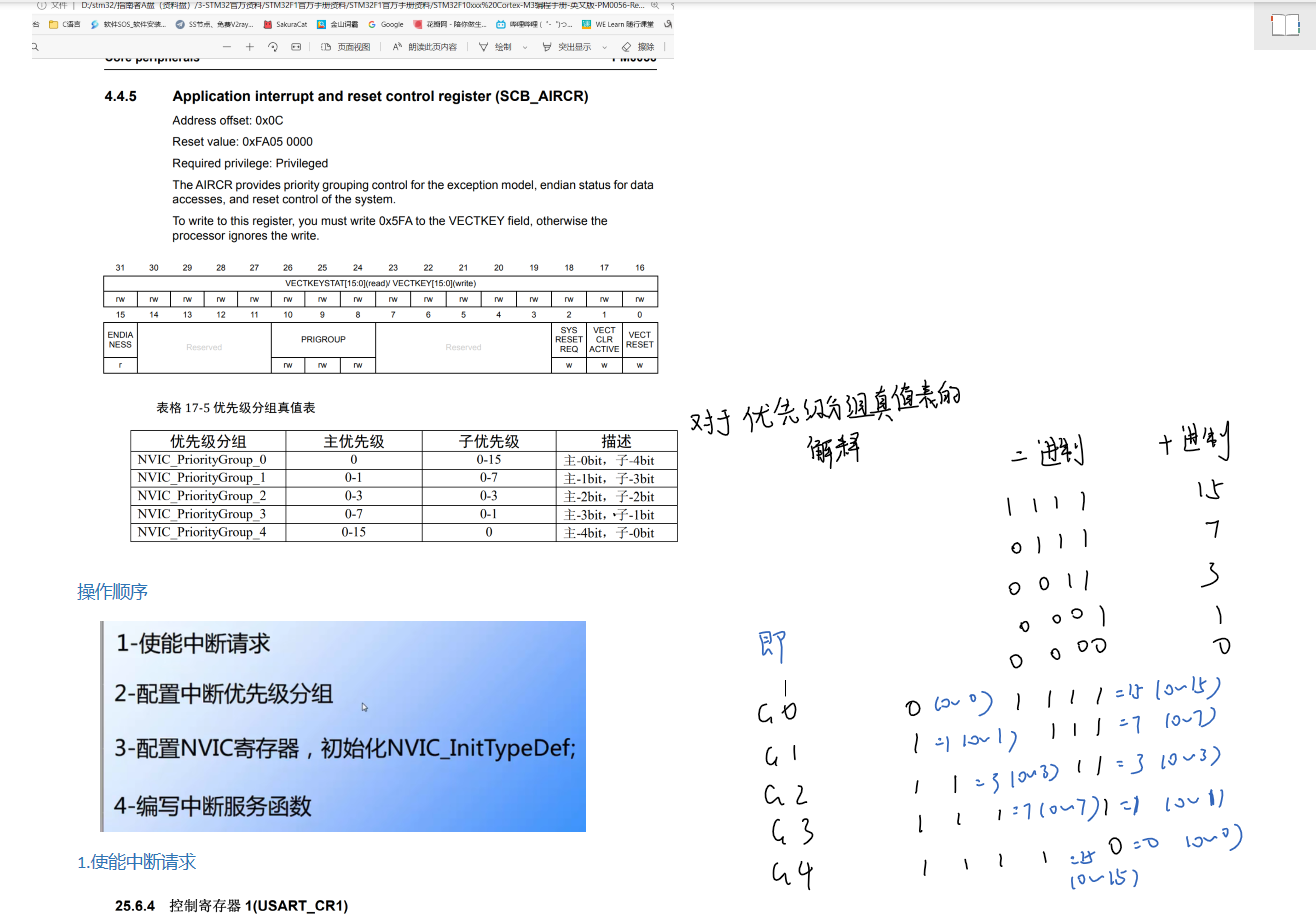Image resolution: width=1316 pixels, height=921 pixels.
Task: Open the immersive reader book icon
Action: pyautogui.click(x=1285, y=25)
